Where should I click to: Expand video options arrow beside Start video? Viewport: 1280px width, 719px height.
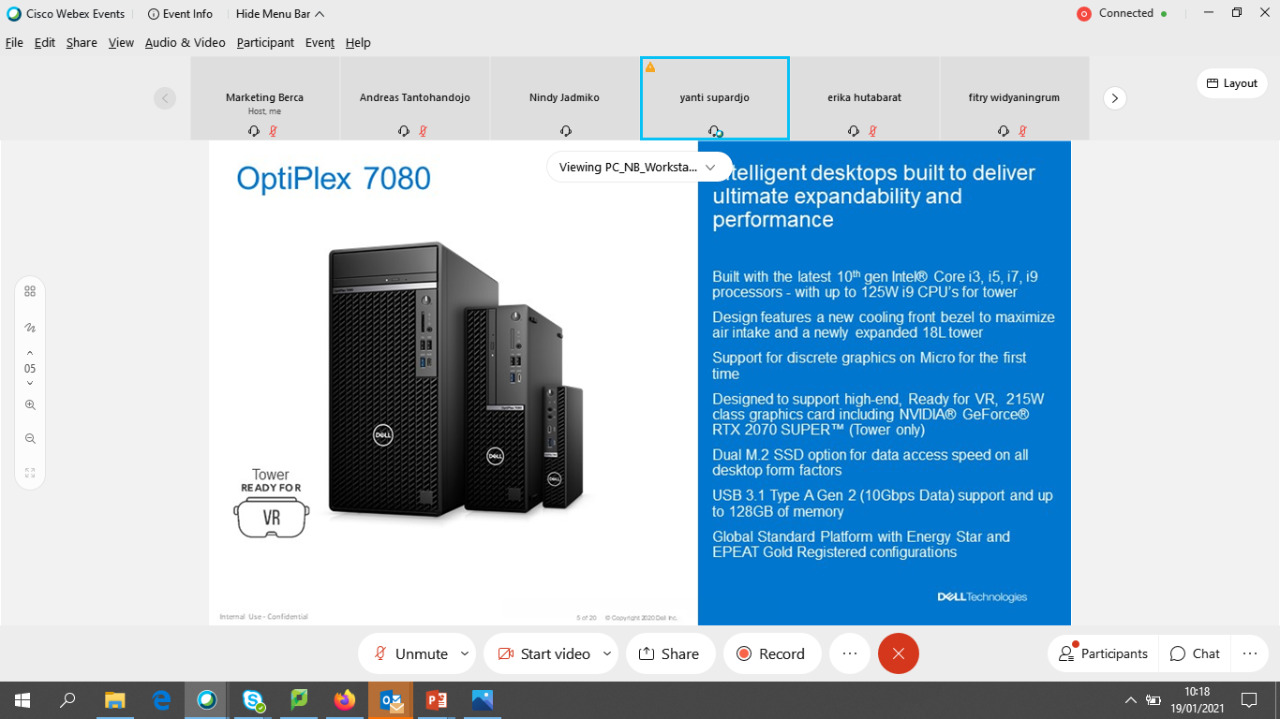[607, 653]
